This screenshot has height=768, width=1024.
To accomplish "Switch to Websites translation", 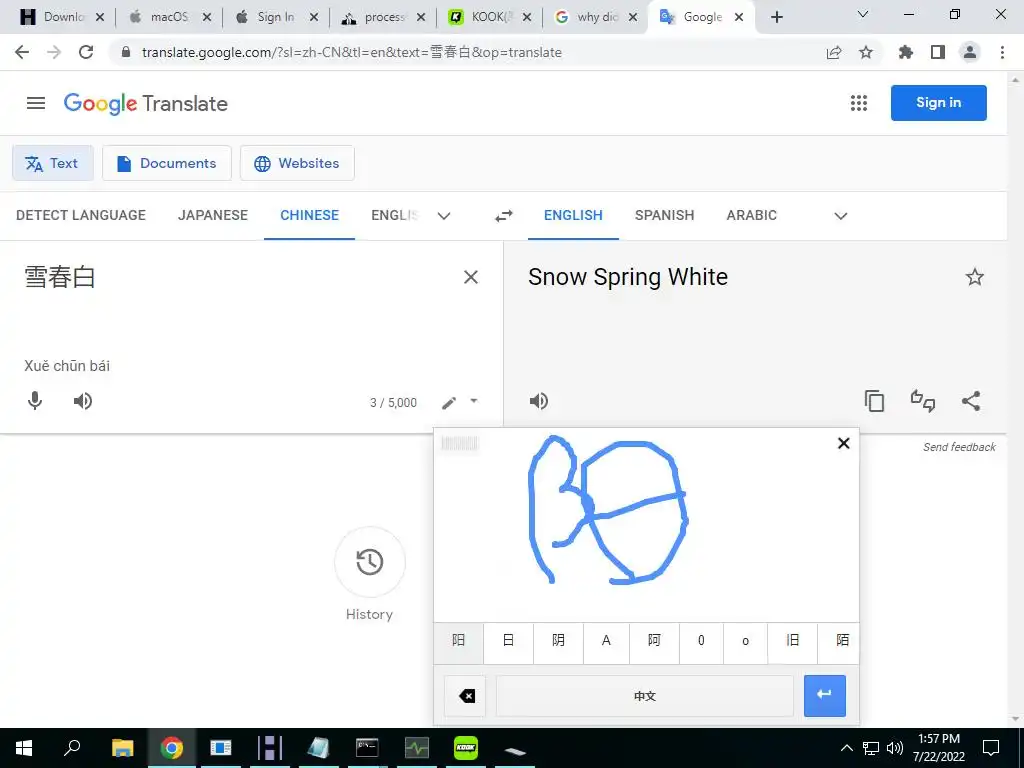I will click(x=297, y=163).
